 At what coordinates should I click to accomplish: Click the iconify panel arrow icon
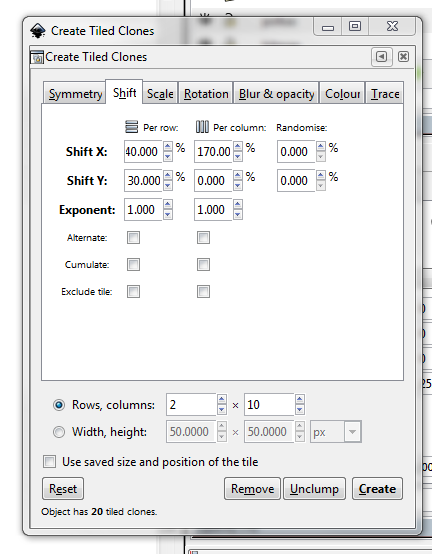(x=381, y=57)
